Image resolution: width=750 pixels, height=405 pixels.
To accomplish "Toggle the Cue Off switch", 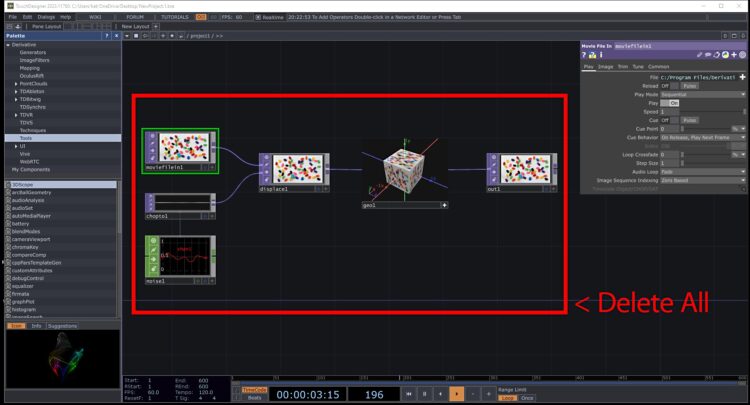I will coord(669,120).
